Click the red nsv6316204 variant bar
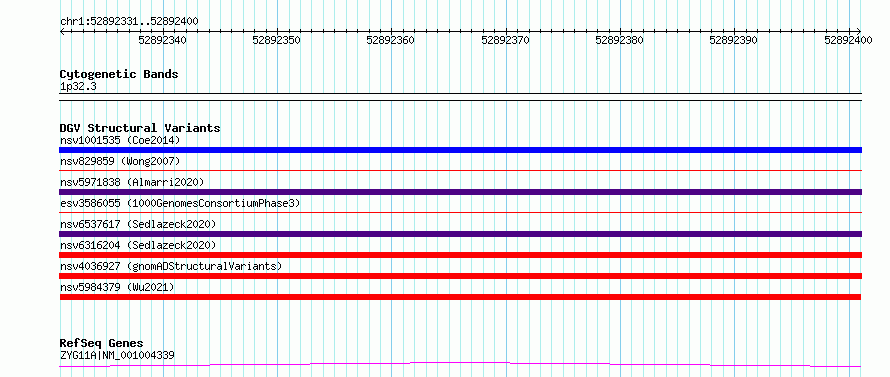This screenshot has height=377, width=890. [x=460, y=255]
